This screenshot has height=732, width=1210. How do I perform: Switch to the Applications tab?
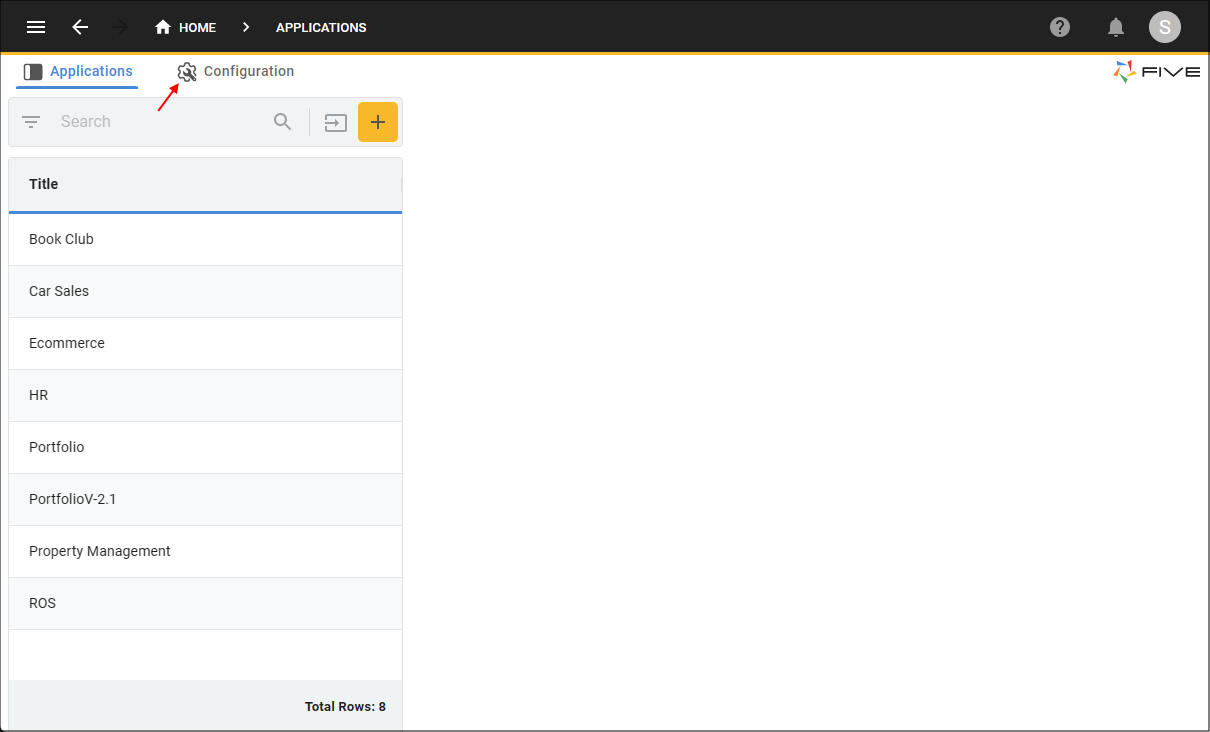coord(78,72)
